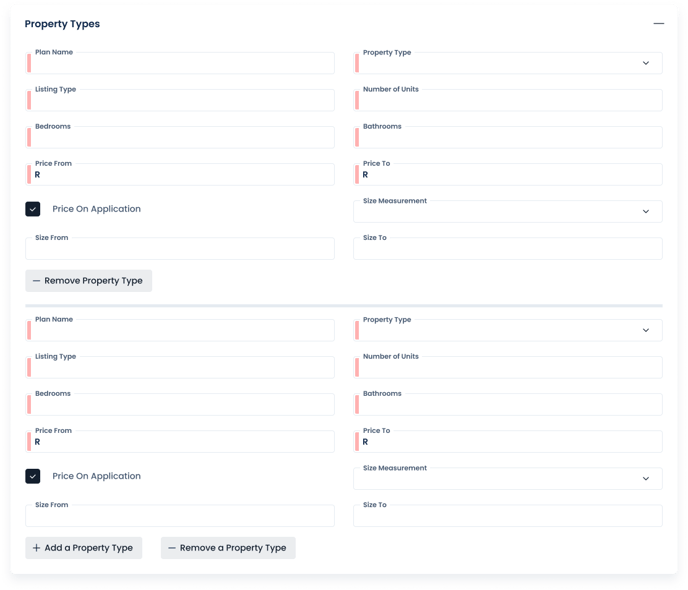
Task: Select the first Bedrooms input
Action: pos(180,138)
